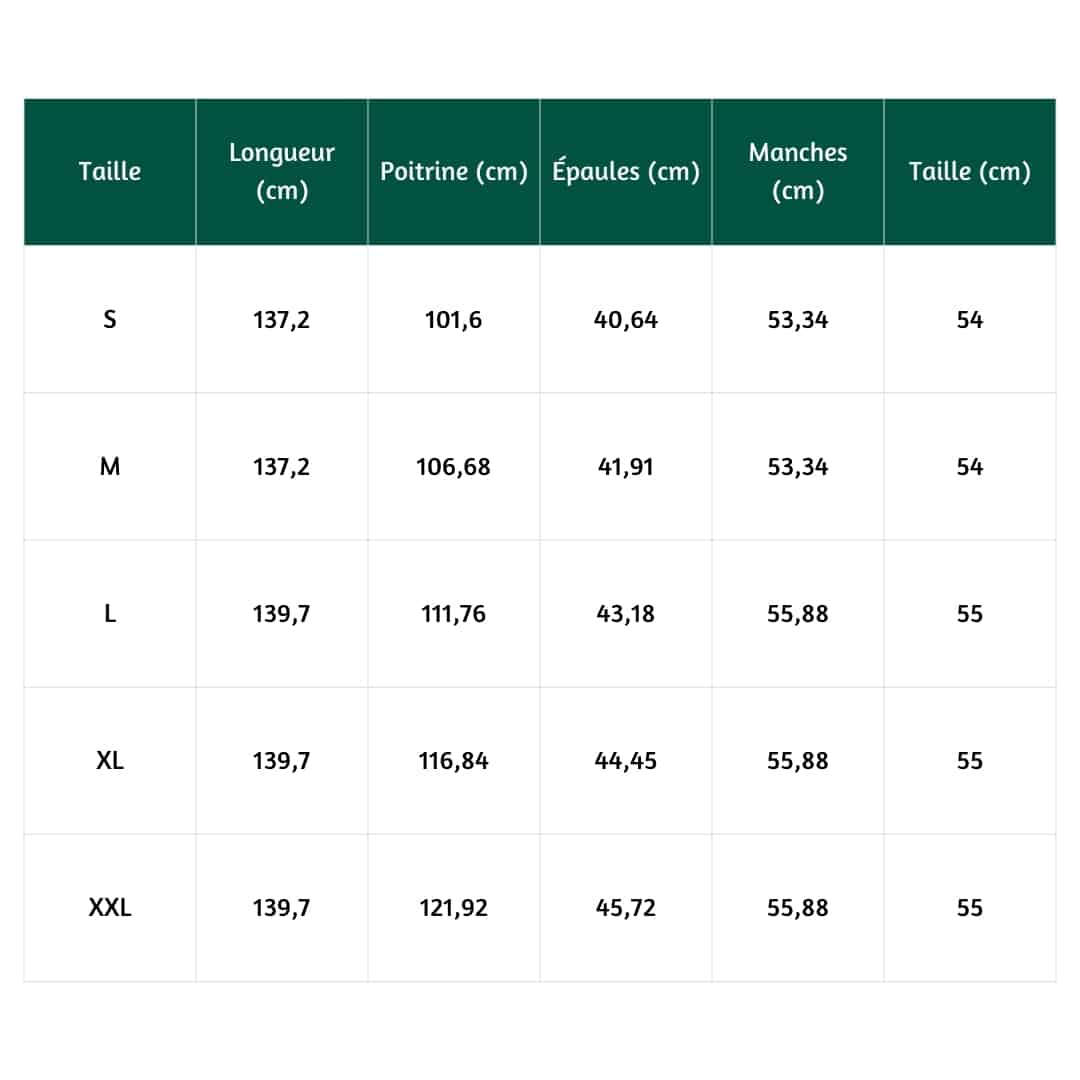Viewport: 1080px width, 1080px height.
Task: Select the XL size row label
Action: coord(110,761)
